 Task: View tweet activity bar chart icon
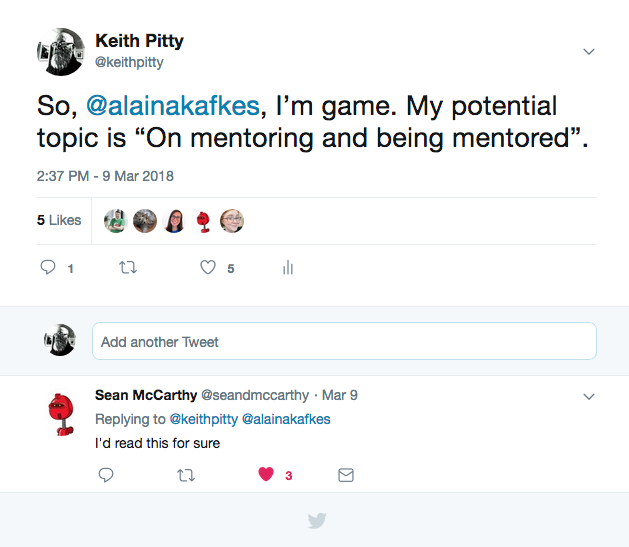click(x=288, y=267)
